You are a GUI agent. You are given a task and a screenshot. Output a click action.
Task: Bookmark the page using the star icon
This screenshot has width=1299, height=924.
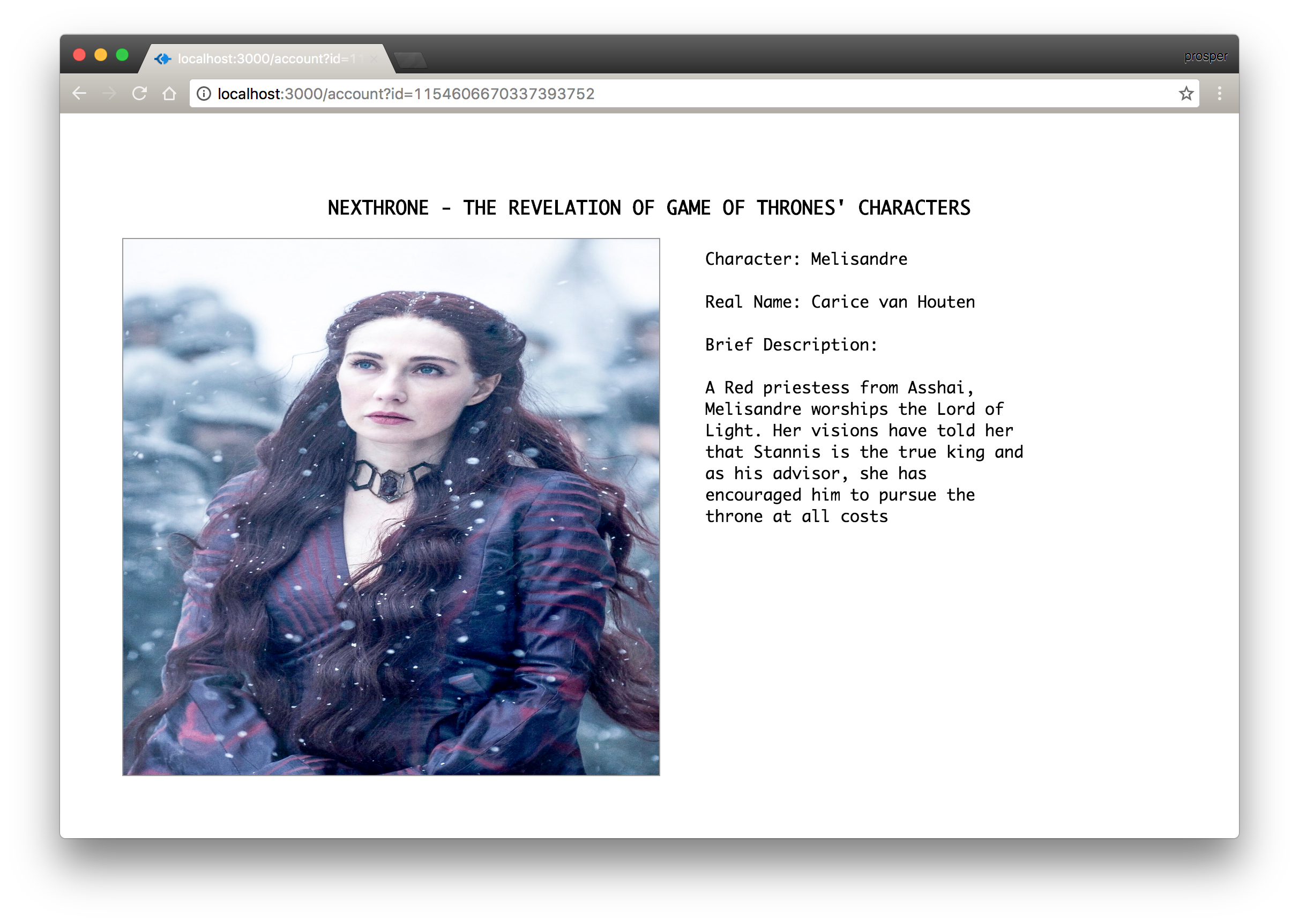click(x=1186, y=93)
